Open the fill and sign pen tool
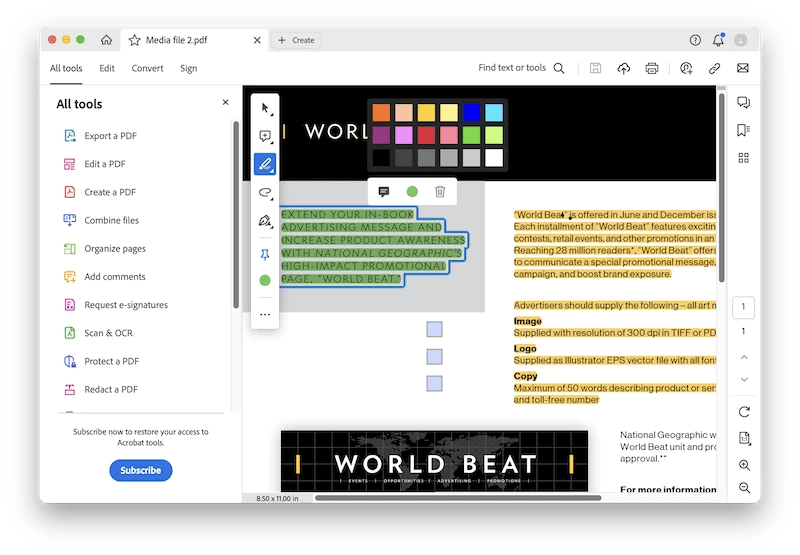 coord(265,221)
